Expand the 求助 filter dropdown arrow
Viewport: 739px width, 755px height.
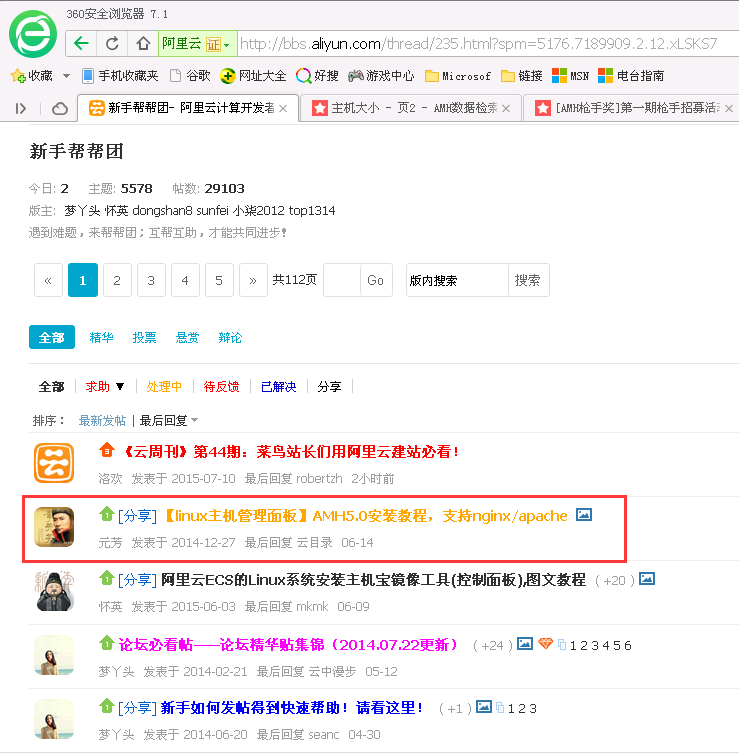120,387
